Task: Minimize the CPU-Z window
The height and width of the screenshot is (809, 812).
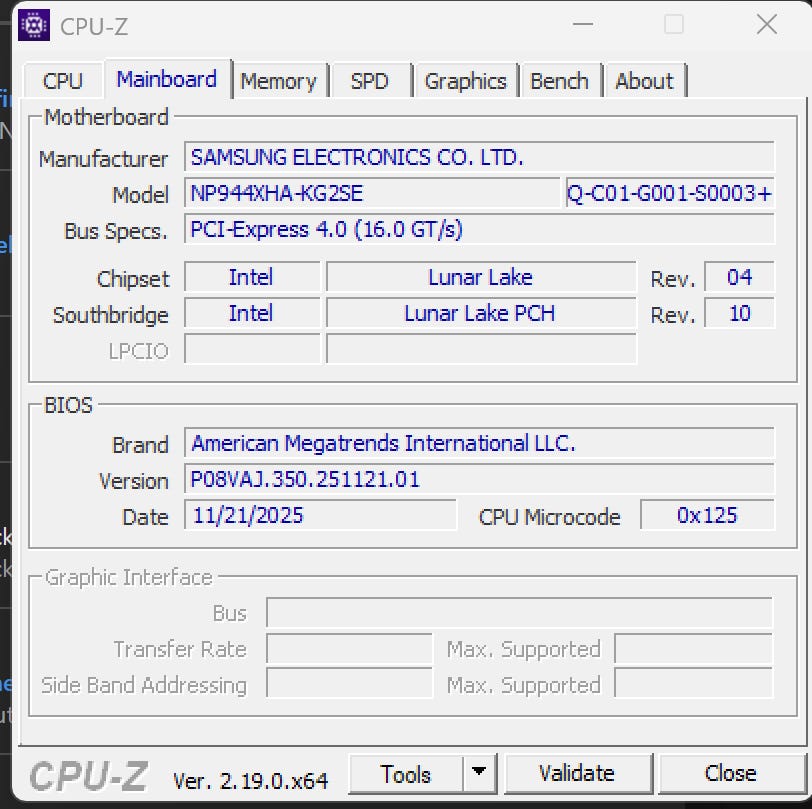Action: click(583, 24)
